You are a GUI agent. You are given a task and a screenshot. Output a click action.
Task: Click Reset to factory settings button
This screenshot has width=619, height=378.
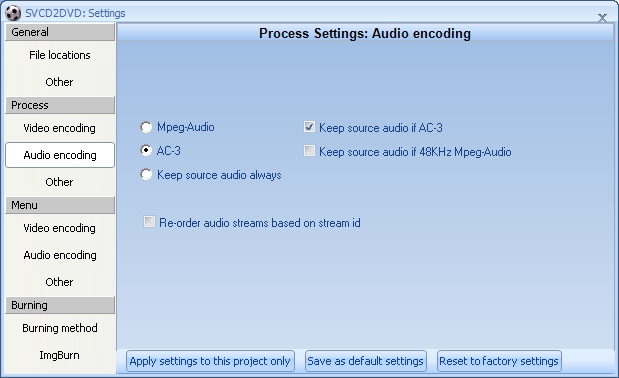tap(499, 361)
